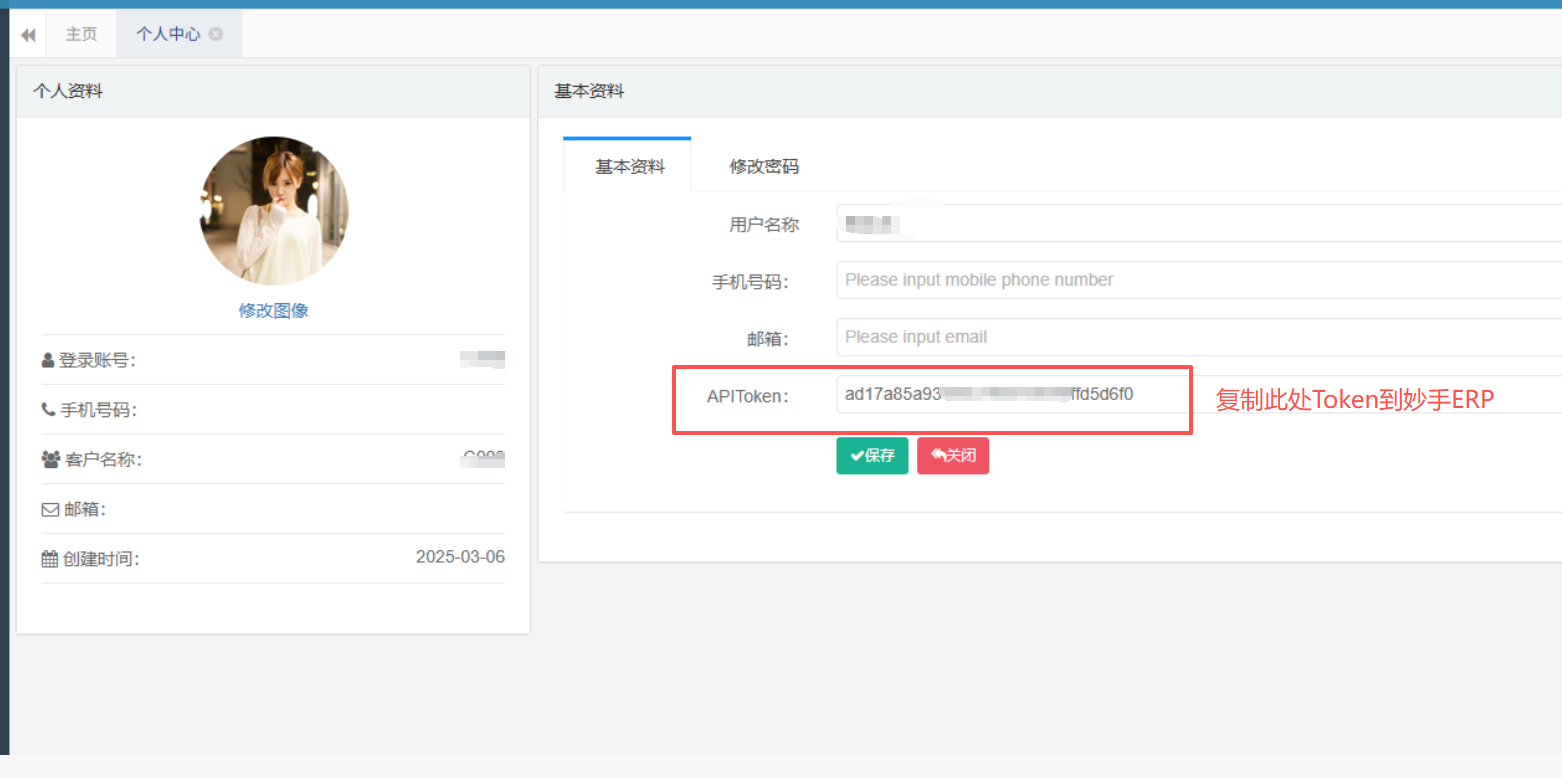Click the 2025-03-06 creation date
The width and height of the screenshot is (1562, 778).
pos(460,557)
